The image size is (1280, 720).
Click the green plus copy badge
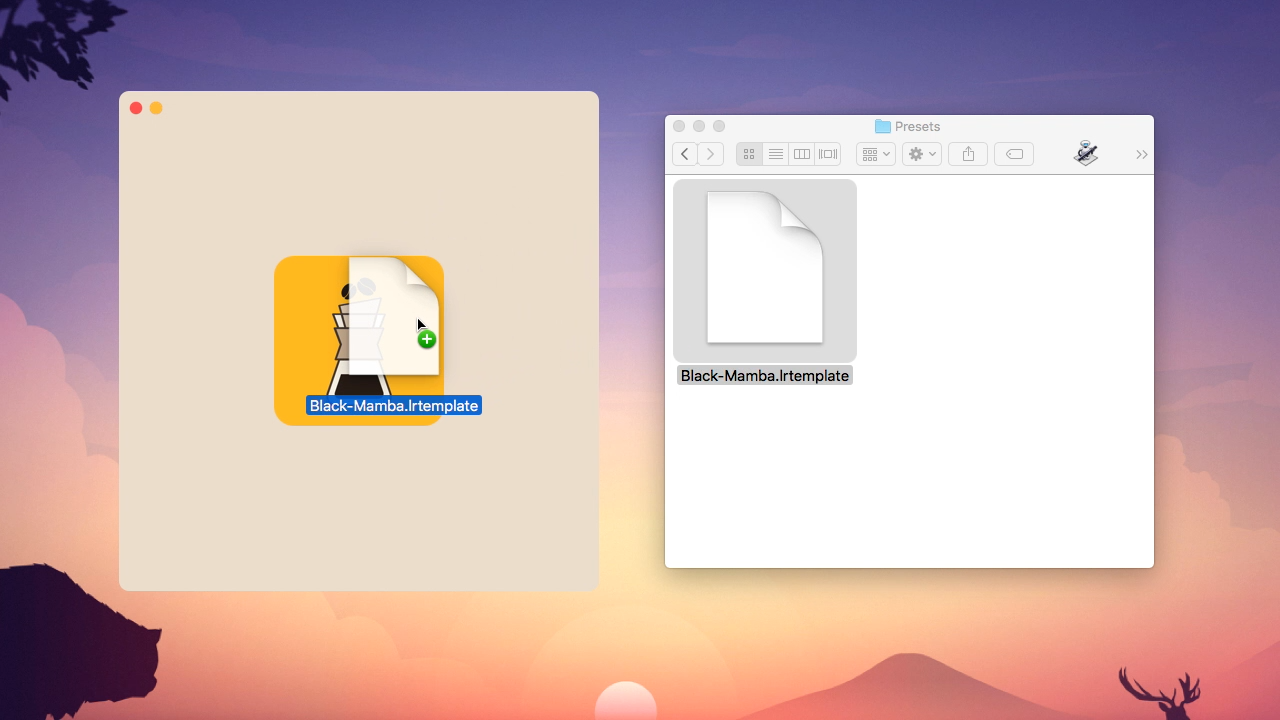tap(427, 339)
